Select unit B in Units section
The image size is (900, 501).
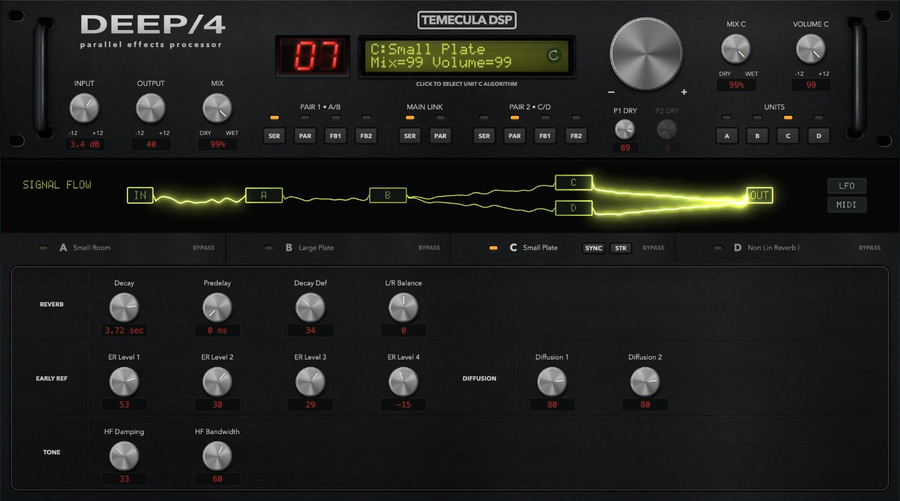click(x=757, y=136)
